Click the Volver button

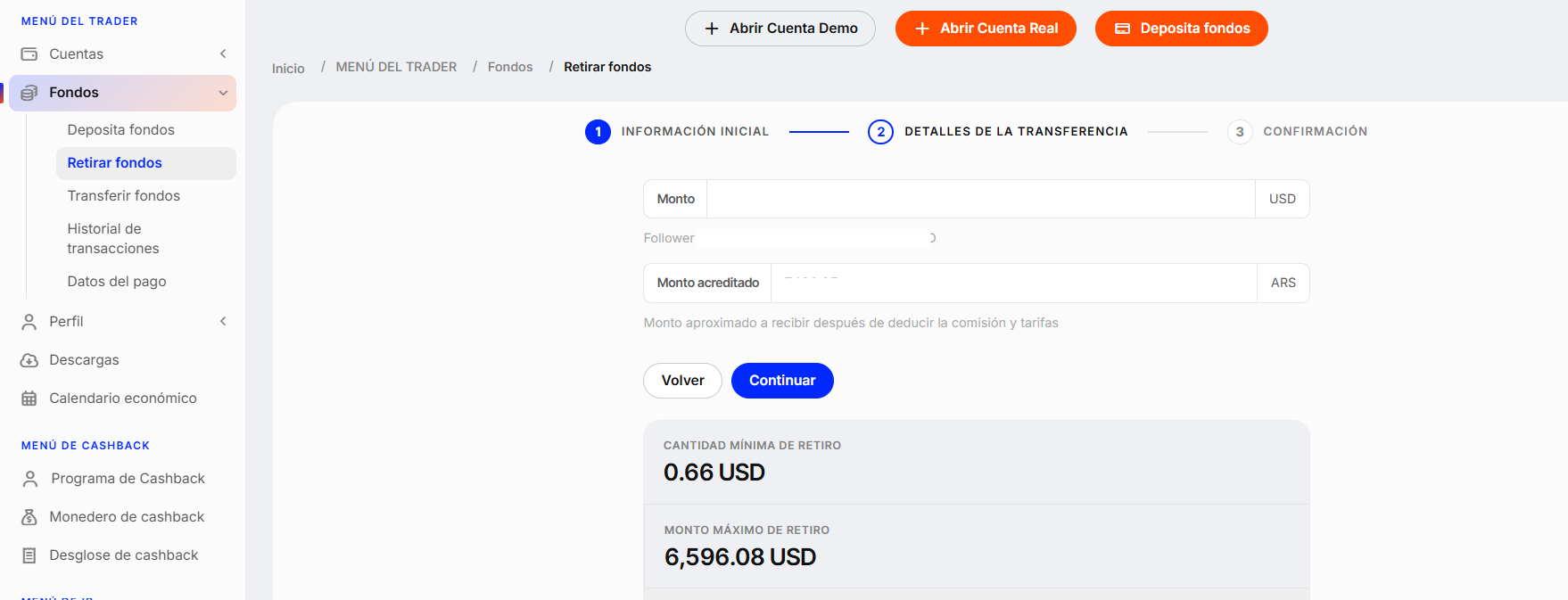click(x=682, y=381)
